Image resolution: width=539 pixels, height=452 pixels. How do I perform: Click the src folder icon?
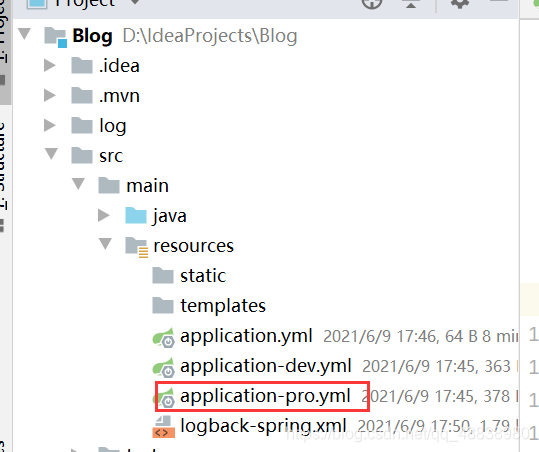[82, 155]
